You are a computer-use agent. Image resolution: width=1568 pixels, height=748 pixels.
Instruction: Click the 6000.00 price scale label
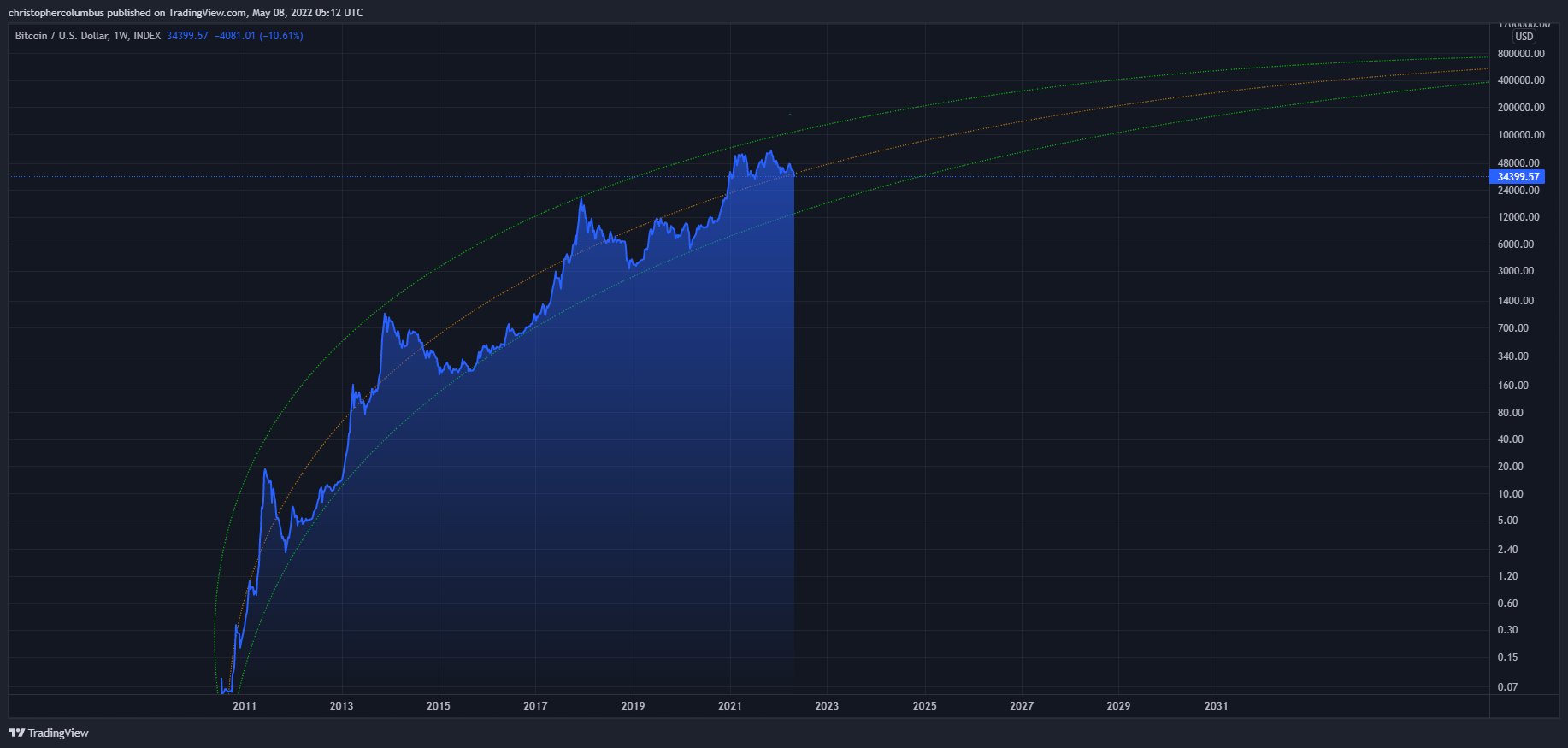[x=1516, y=244]
